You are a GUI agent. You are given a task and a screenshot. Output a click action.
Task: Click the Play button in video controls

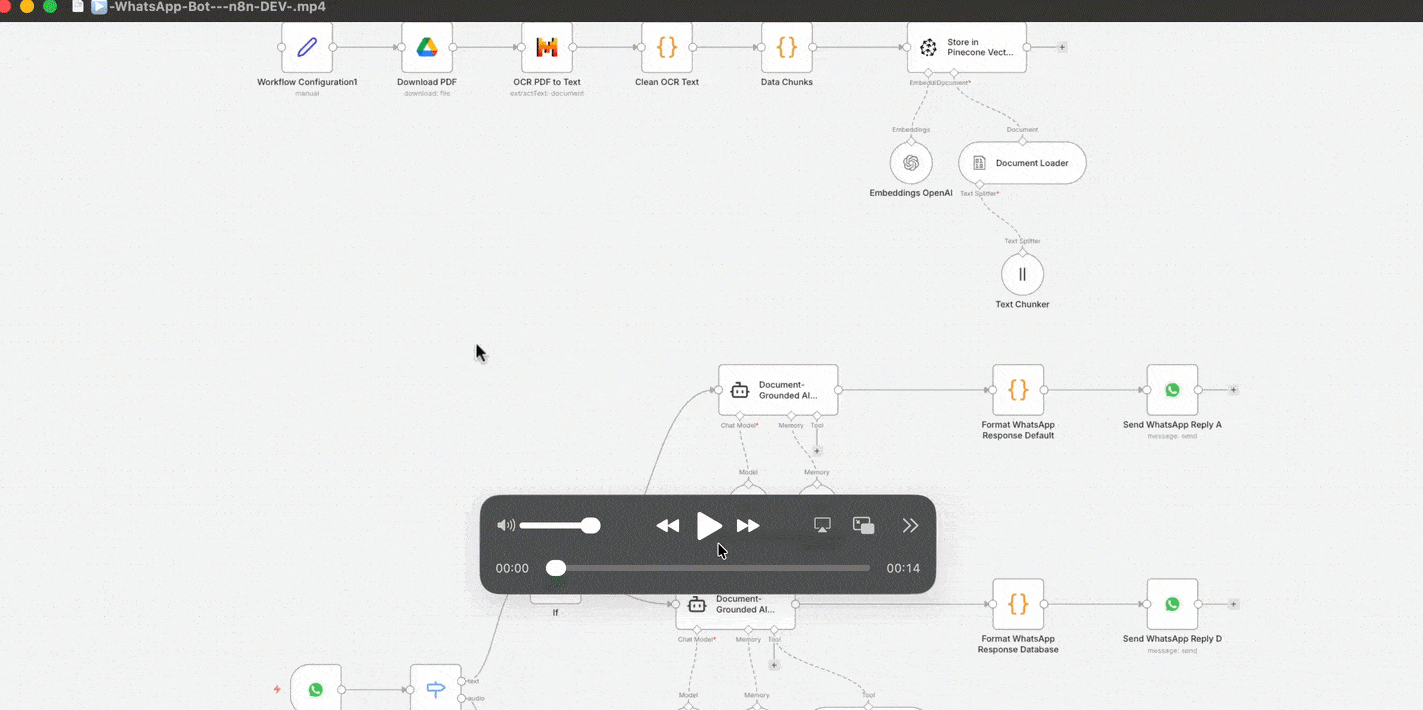(x=709, y=526)
